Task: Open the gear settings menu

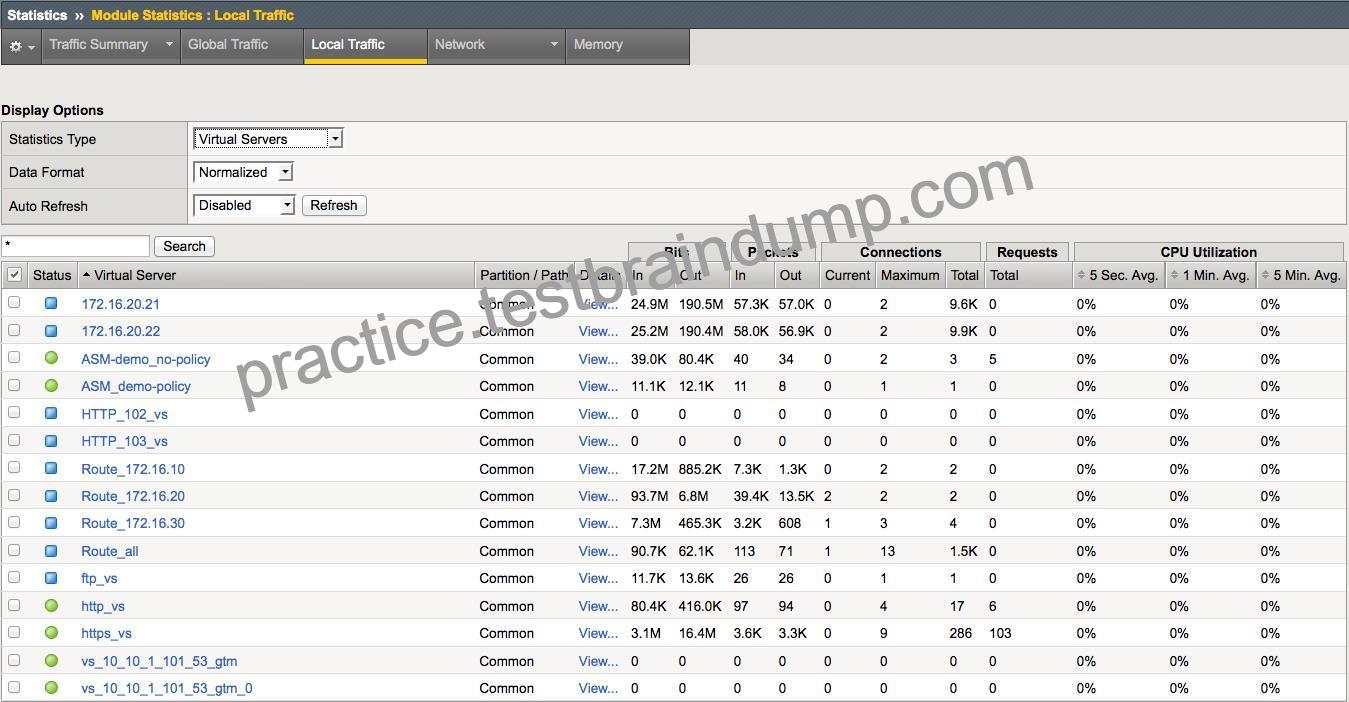Action: (21, 46)
